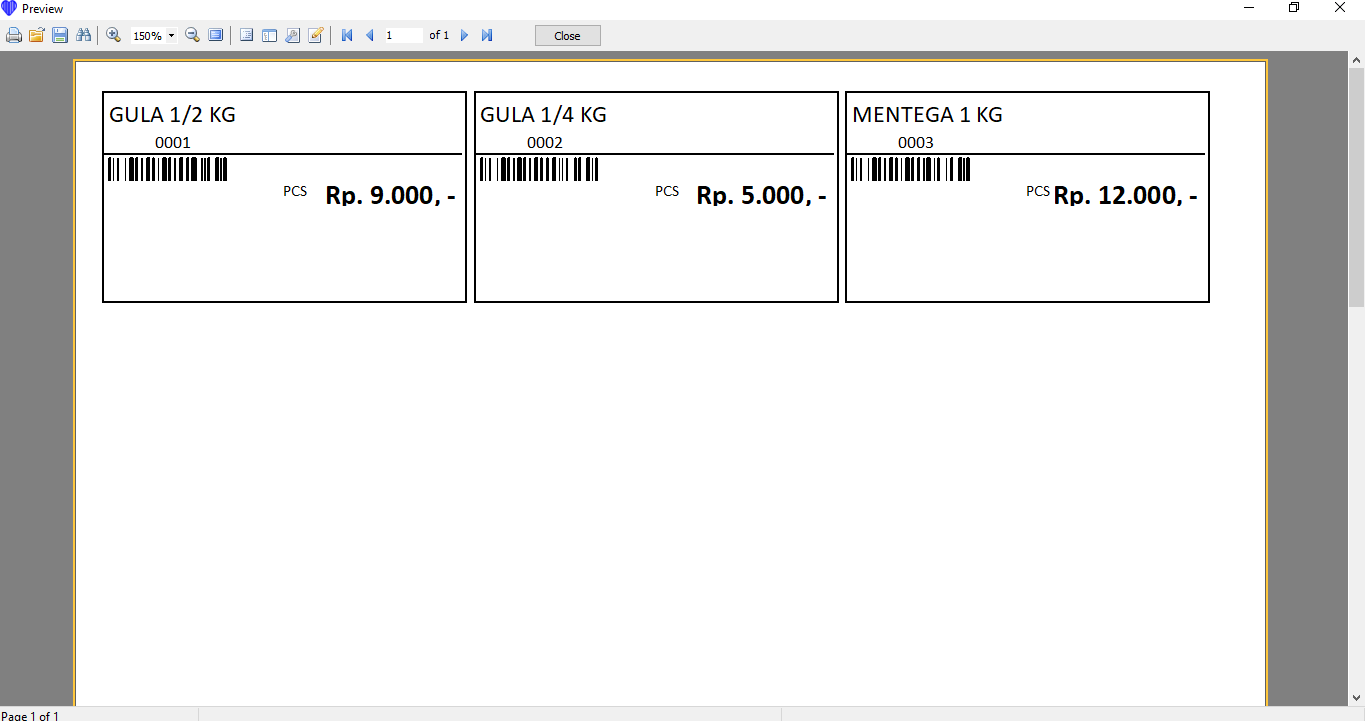Click the scrollbar down arrow
The width and height of the screenshot is (1365, 721).
point(1357,698)
